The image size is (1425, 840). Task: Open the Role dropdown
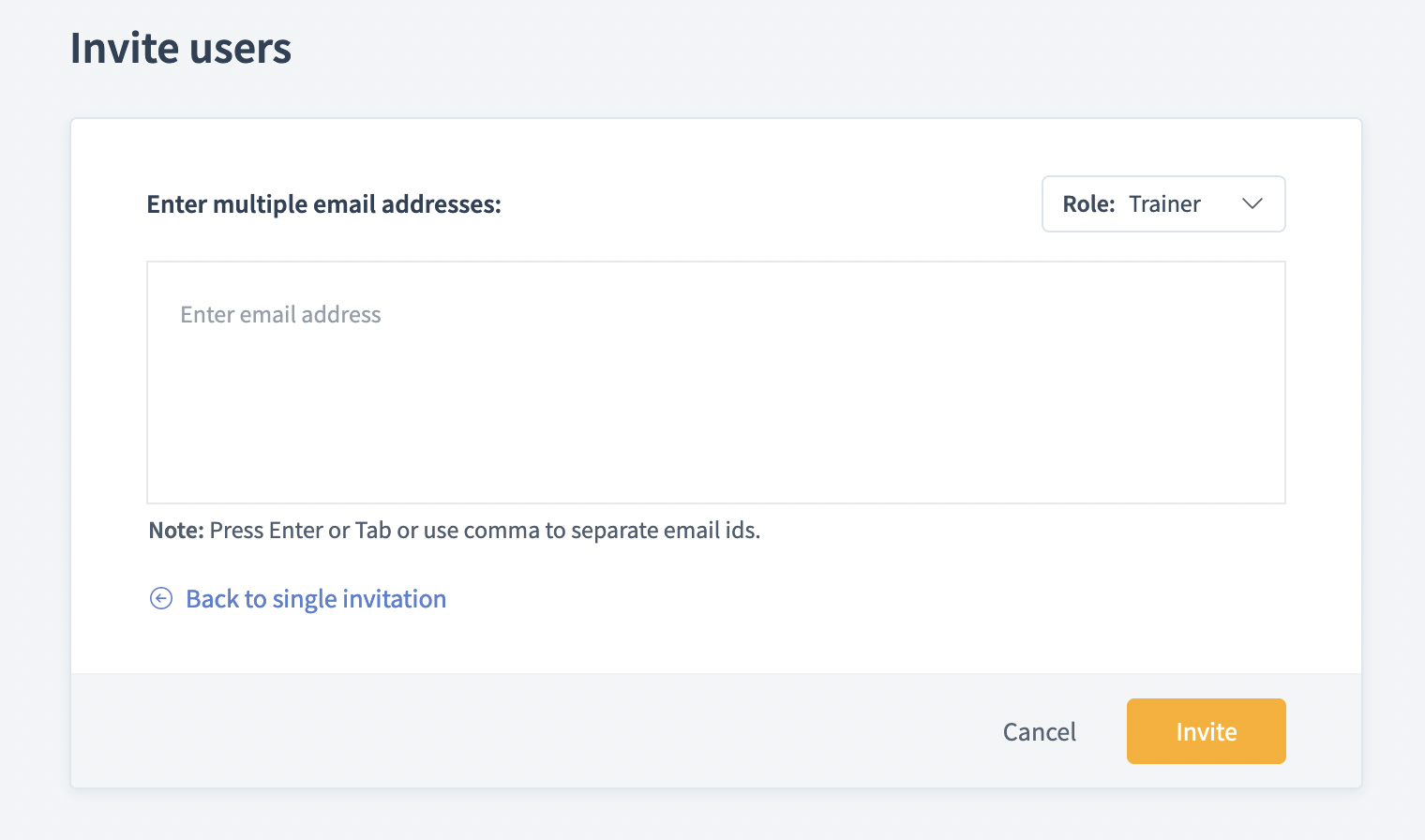pos(1162,203)
